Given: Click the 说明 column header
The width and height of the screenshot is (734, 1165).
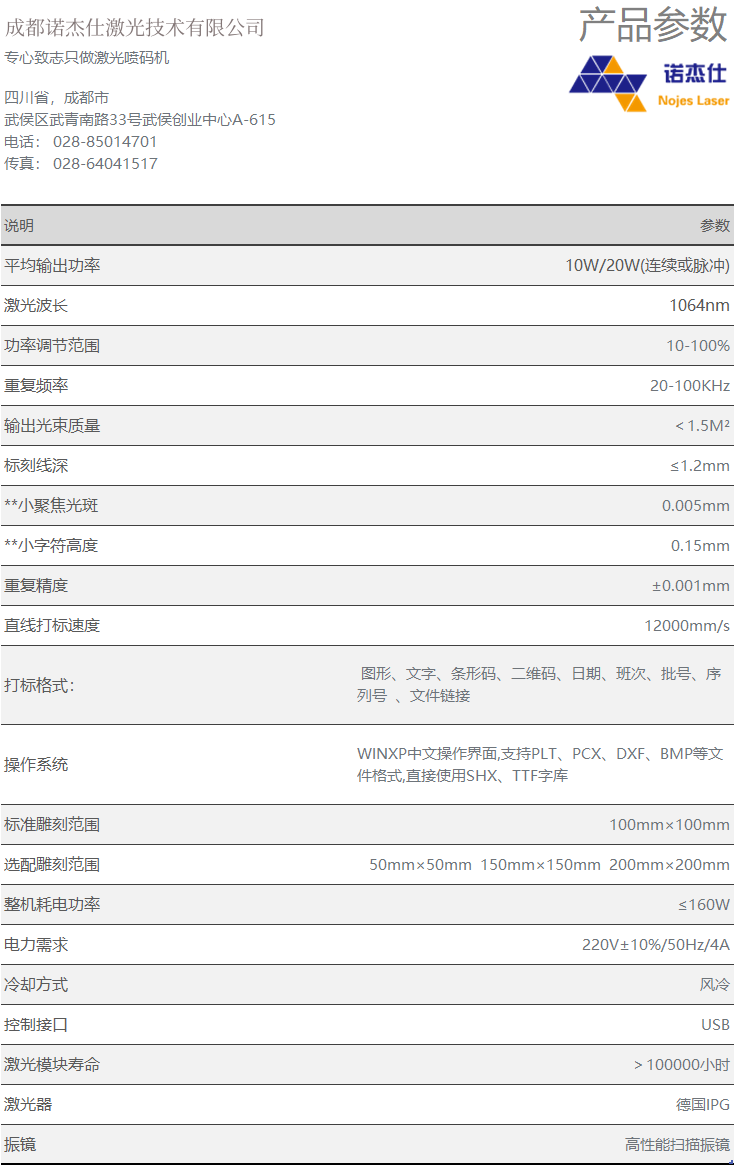Looking at the screenshot, I should click(x=19, y=226).
